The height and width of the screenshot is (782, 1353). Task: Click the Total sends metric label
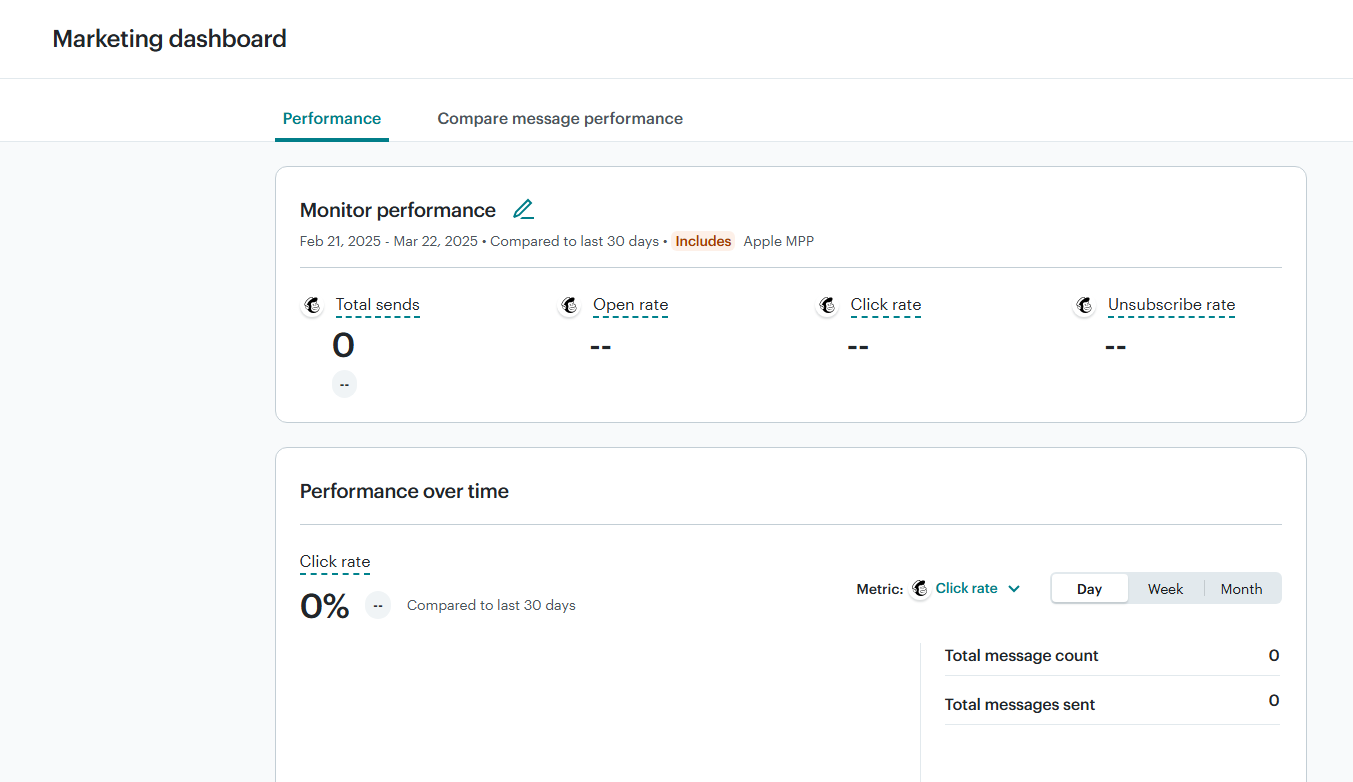377,305
